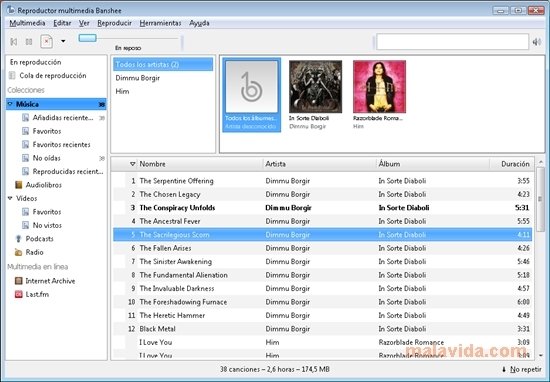Select track The Invaluable Darkness
The width and height of the screenshot is (550, 382).
coord(322,288)
